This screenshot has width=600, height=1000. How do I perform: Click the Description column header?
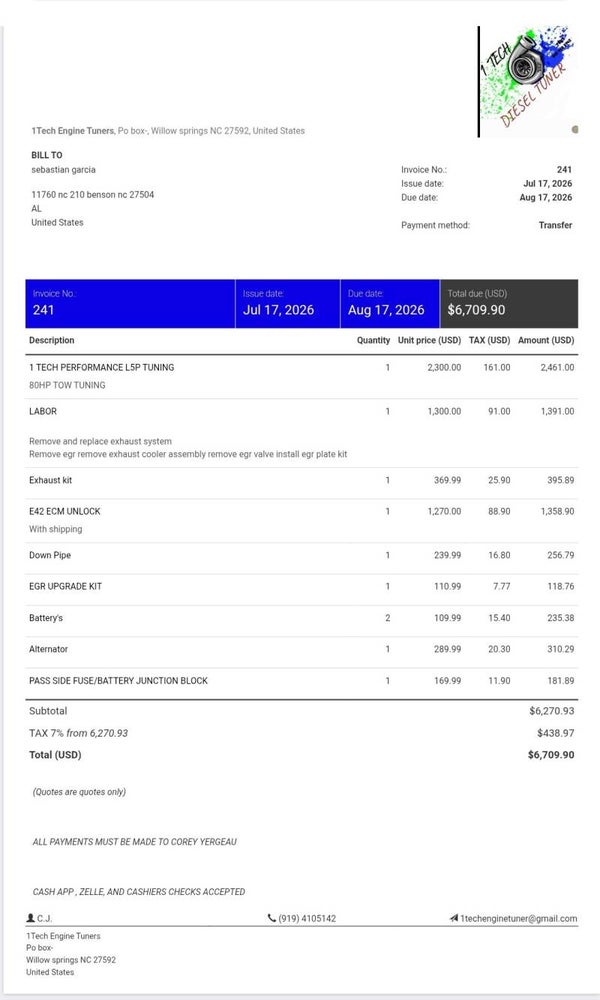[x=52, y=340]
